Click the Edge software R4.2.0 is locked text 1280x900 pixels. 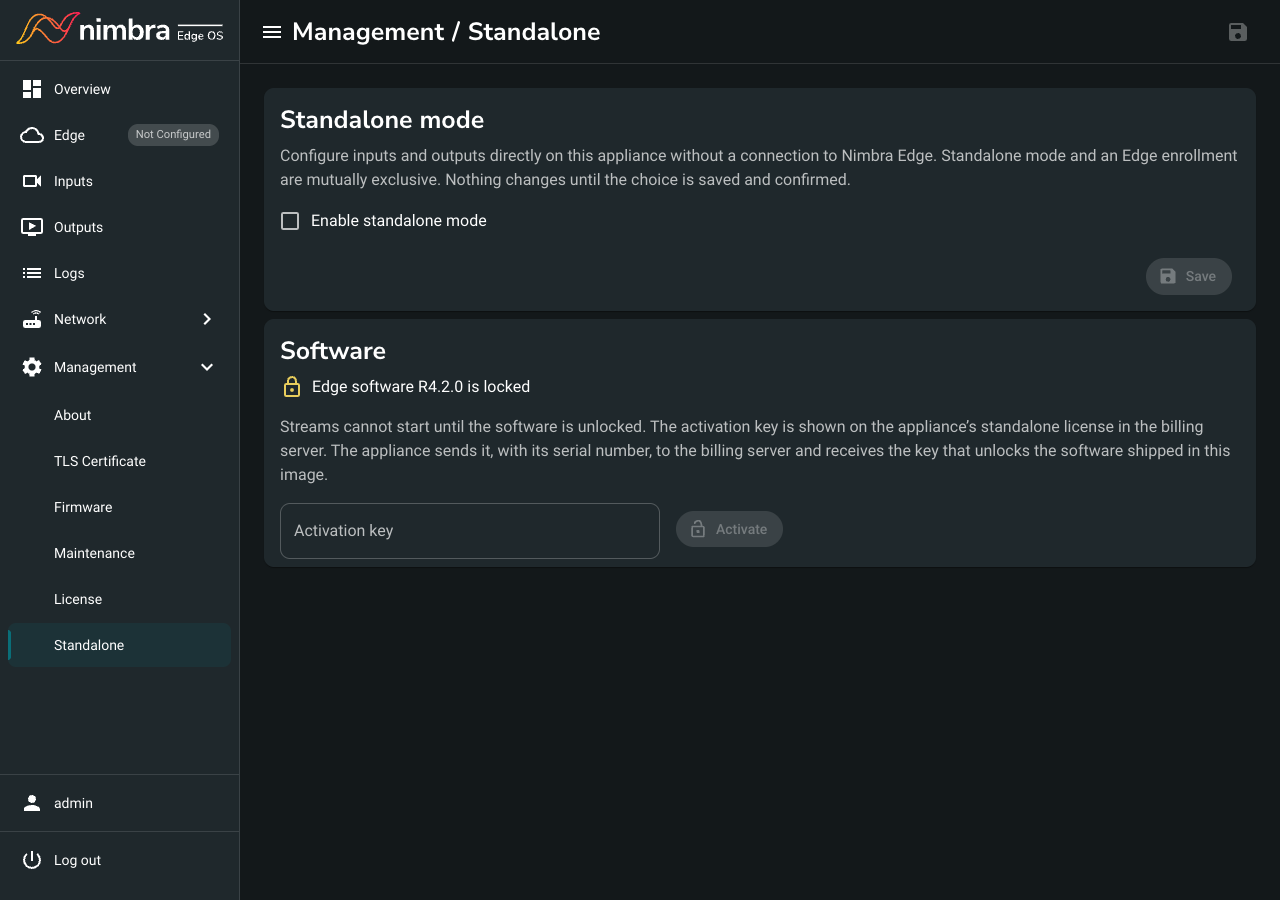pyautogui.click(x=421, y=386)
